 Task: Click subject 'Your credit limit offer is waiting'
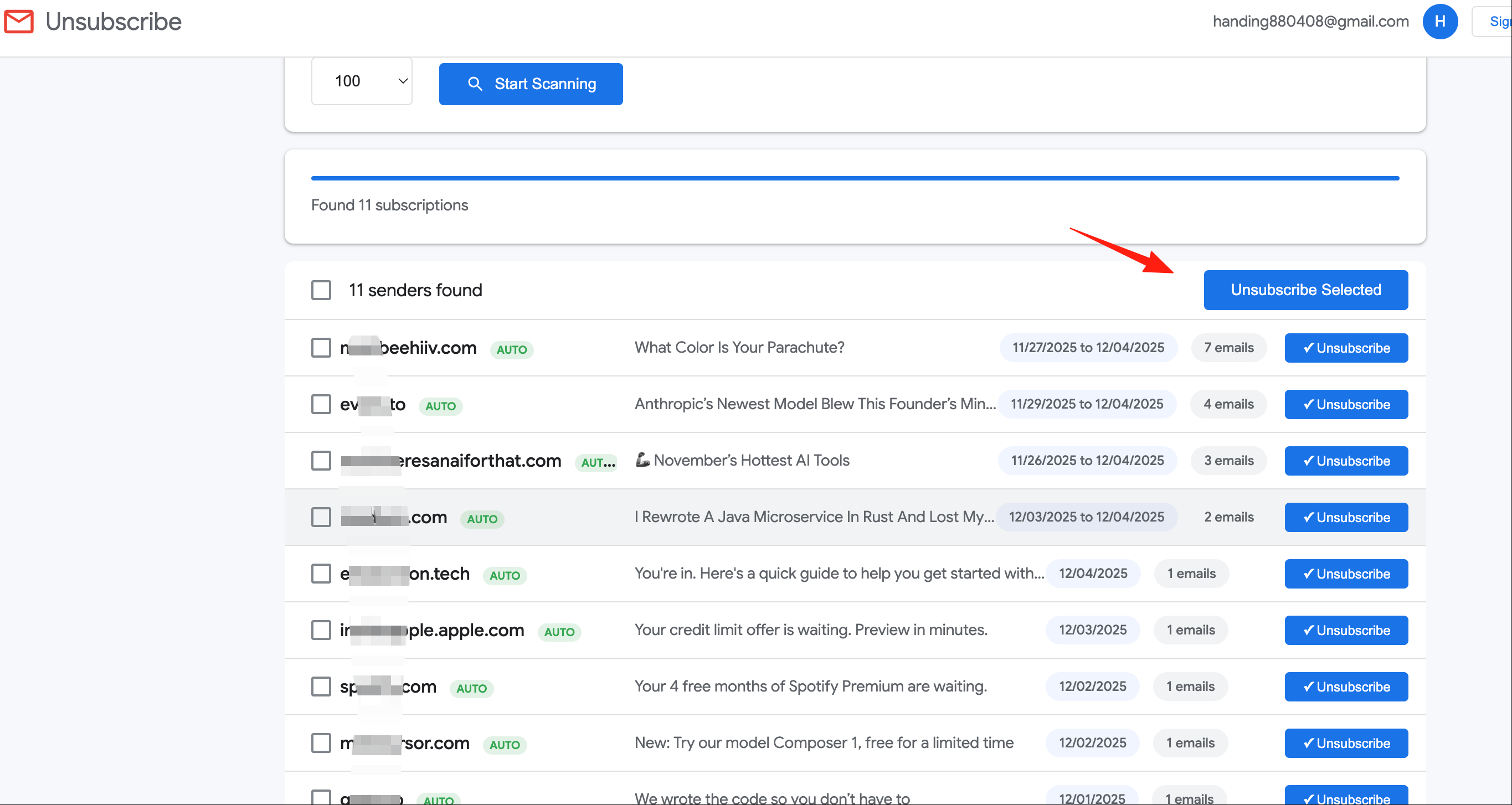(x=811, y=629)
